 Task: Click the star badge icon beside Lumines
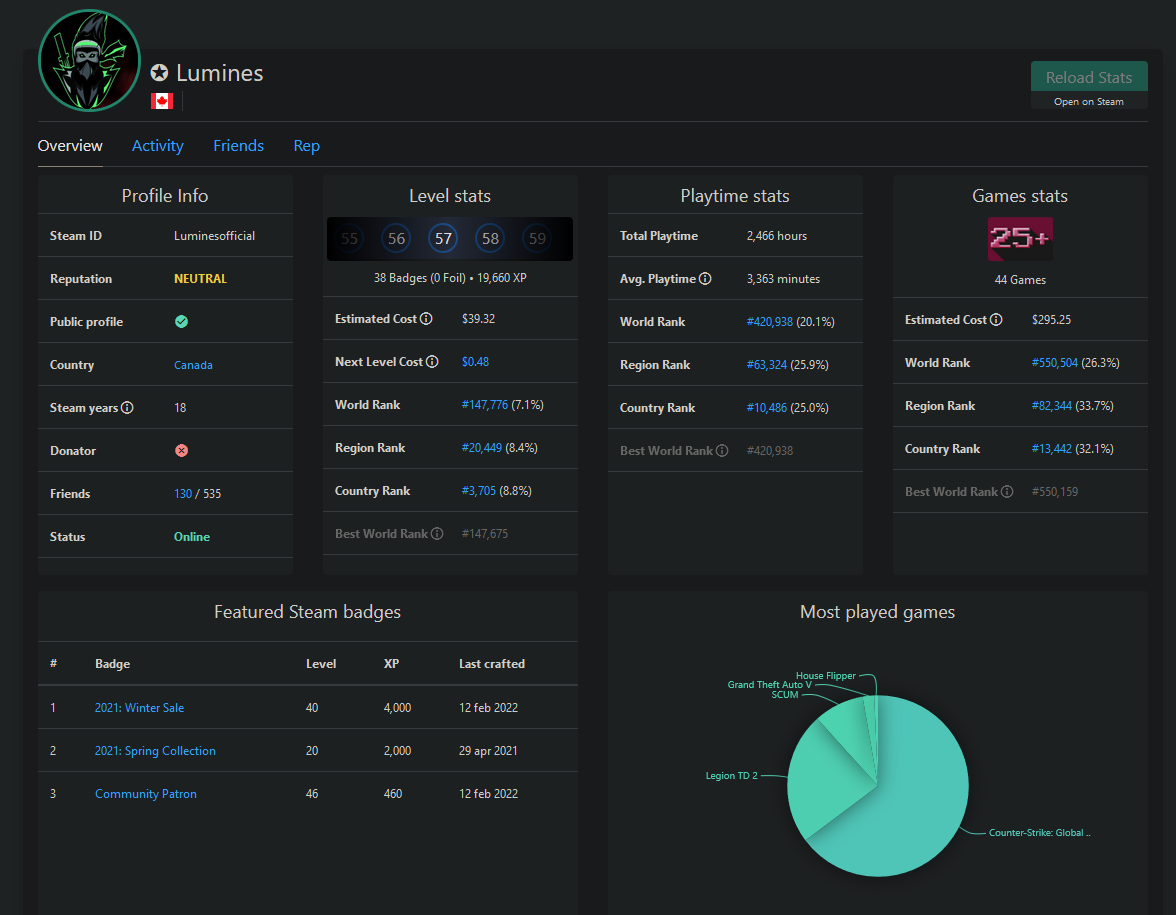[159, 73]
